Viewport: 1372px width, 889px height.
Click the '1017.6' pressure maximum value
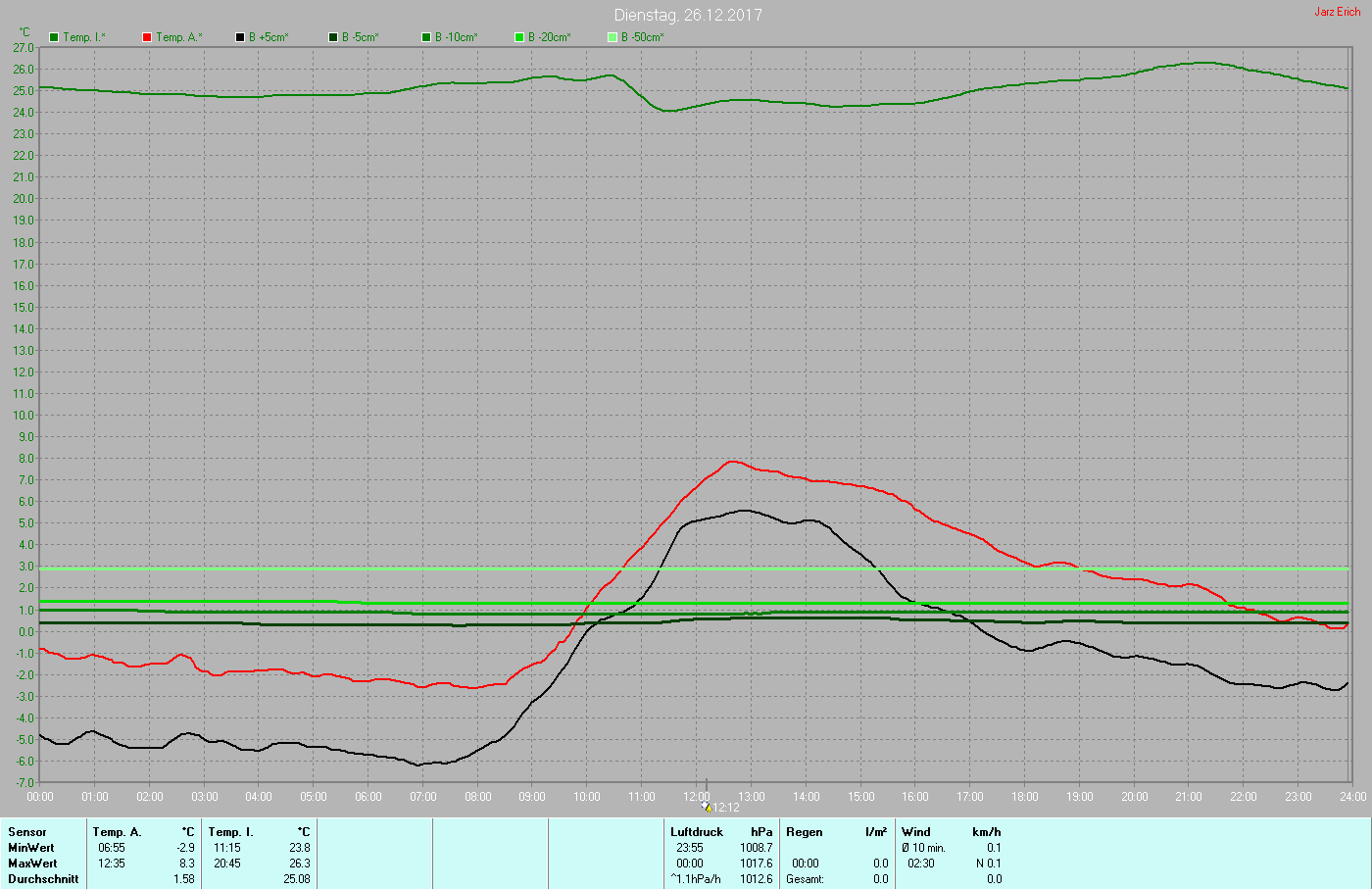tap(757, 864)
